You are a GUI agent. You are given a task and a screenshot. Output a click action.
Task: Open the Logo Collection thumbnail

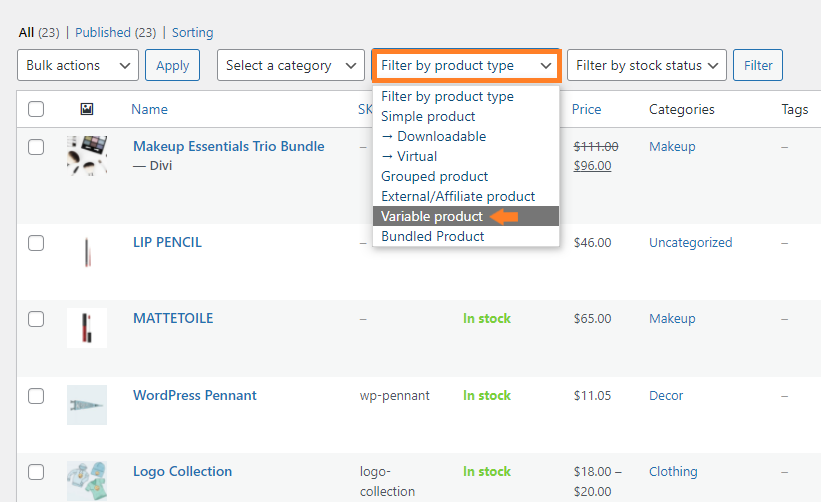(x=87, y=481)
